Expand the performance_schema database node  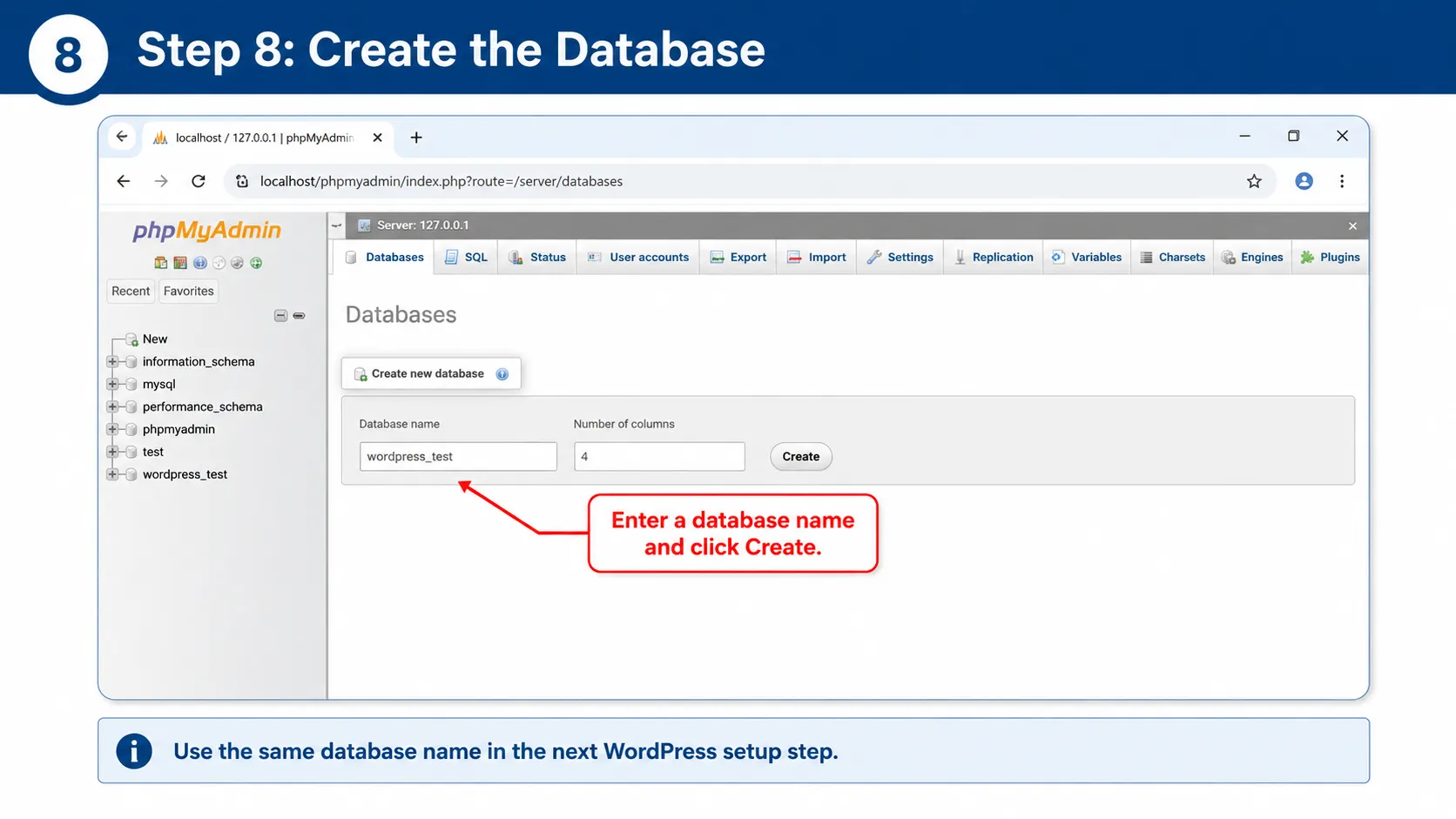112,407
